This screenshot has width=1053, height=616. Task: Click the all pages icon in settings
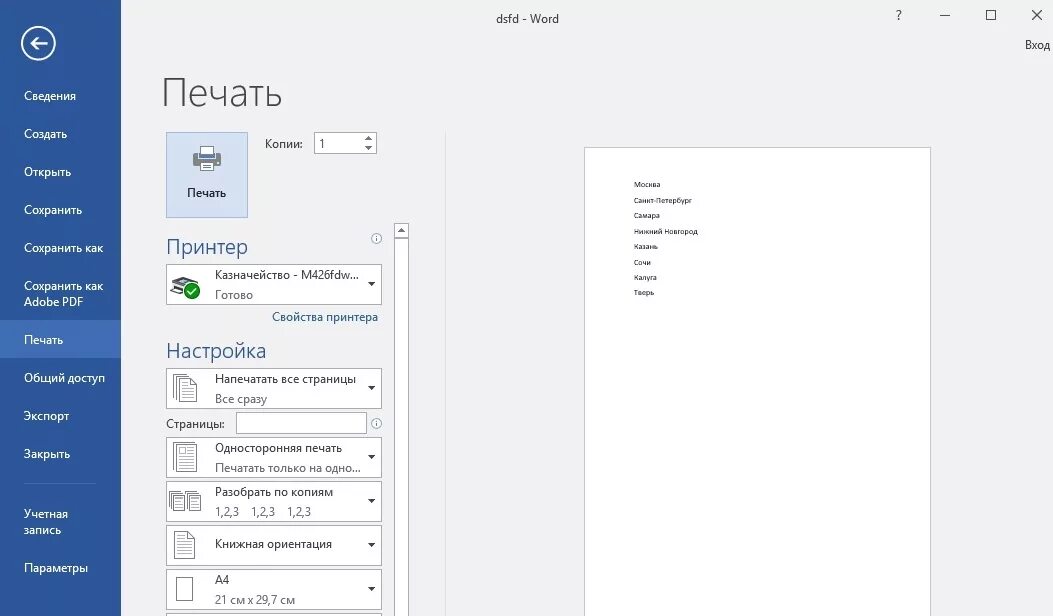(185, 388)
